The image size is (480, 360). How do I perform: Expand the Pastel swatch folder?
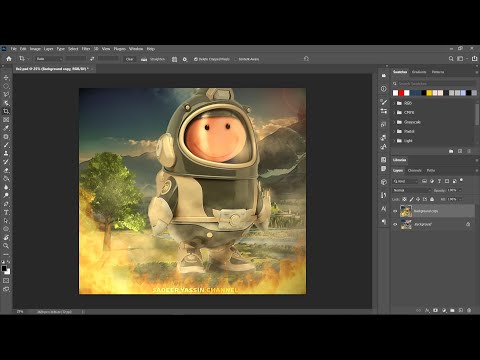pyautogui.click(x=394, y=131)
